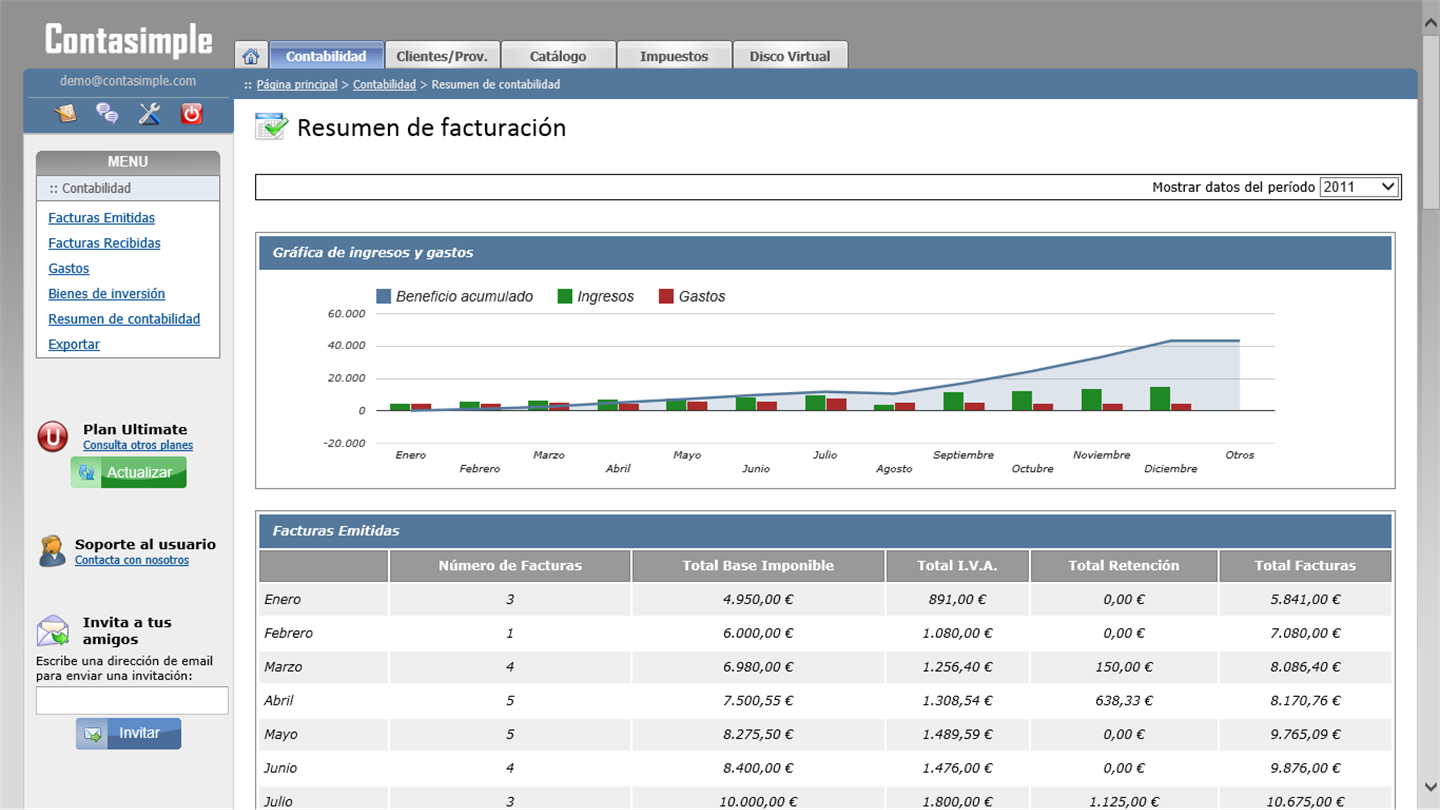The image size is (1440, 810).
Task: Open the wrench and screwdriver settings icon
Action: (x=149, y=114)
